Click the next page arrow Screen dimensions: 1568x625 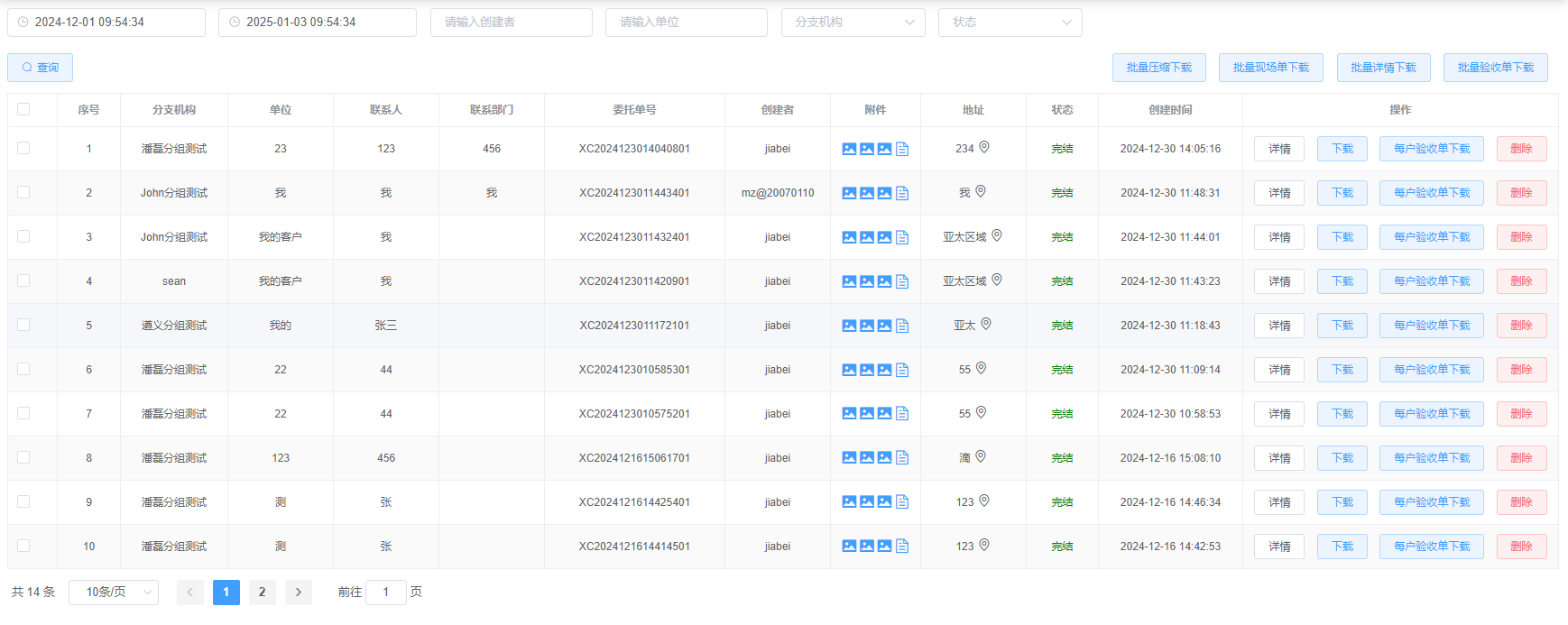[299, 593]
